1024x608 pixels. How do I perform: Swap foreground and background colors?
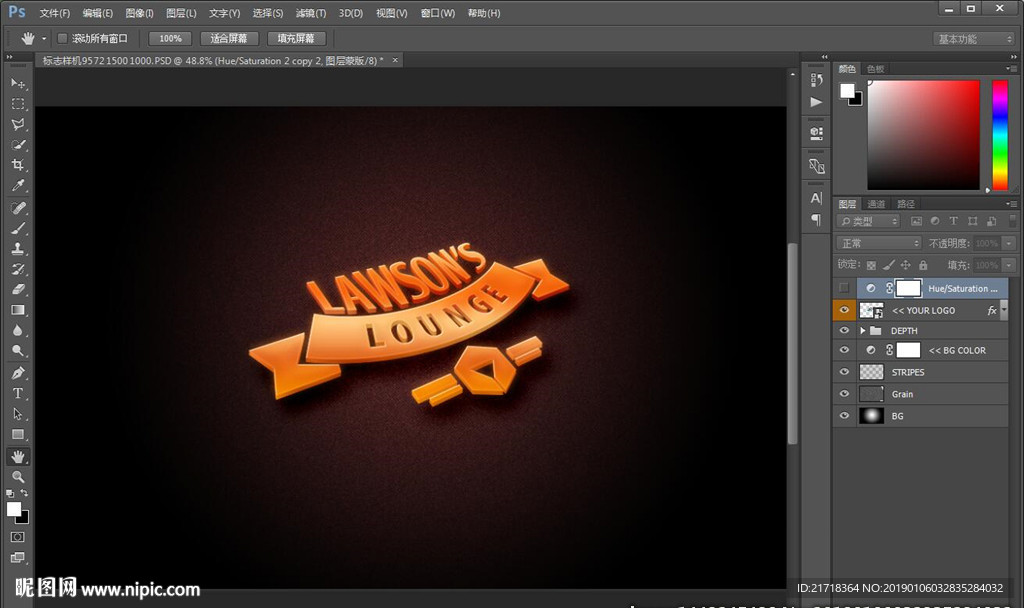tap(24, 493)
